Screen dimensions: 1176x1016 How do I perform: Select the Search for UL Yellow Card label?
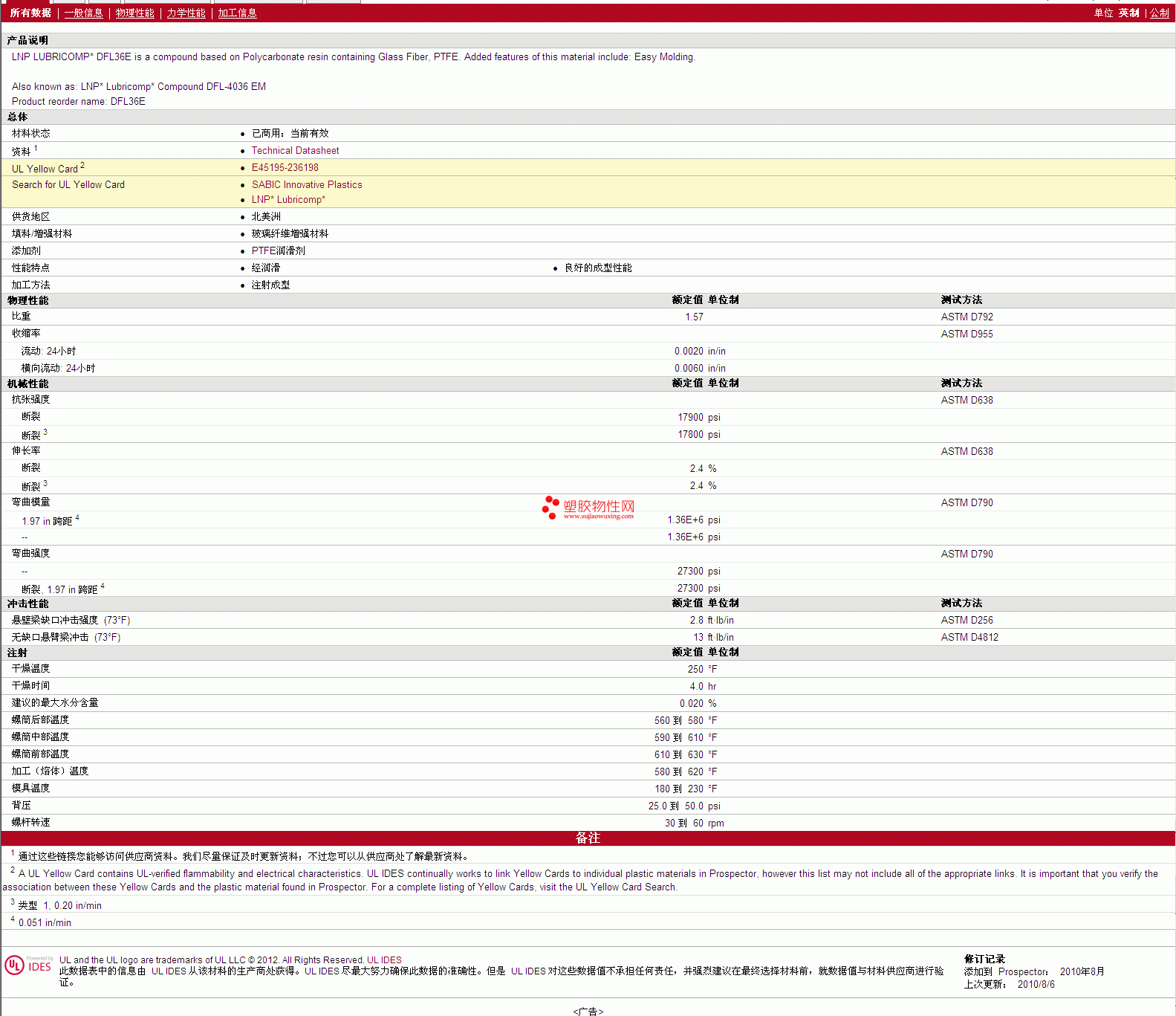click(x=68, y=185)
